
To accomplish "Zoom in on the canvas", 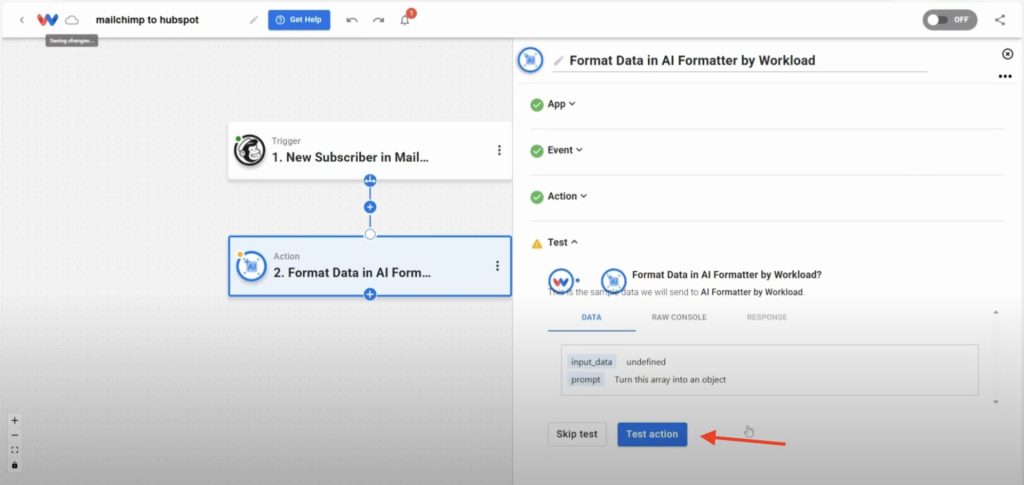I will pyautogui.click(x=15, y=421).
